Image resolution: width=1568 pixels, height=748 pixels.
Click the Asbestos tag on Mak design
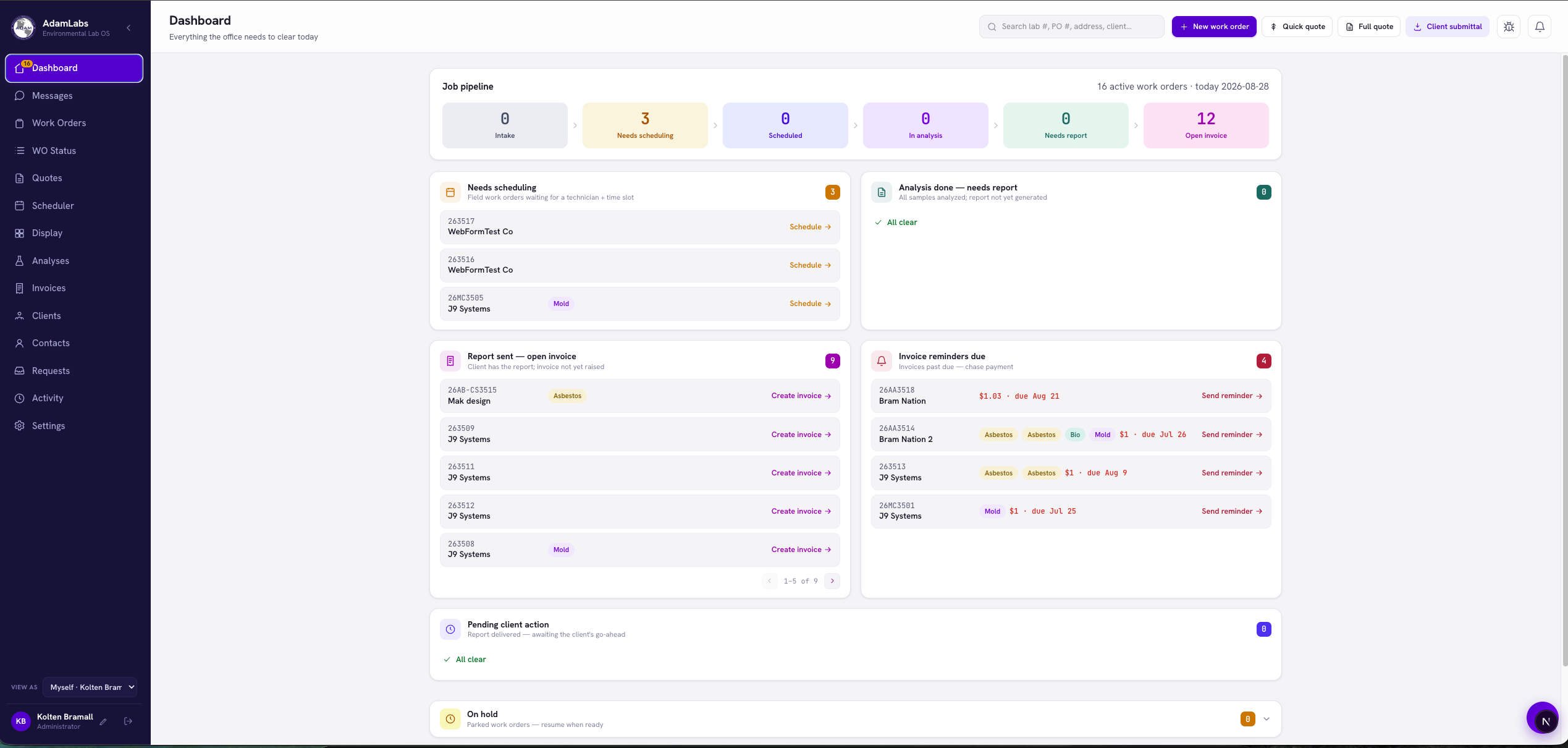point(567,396)
